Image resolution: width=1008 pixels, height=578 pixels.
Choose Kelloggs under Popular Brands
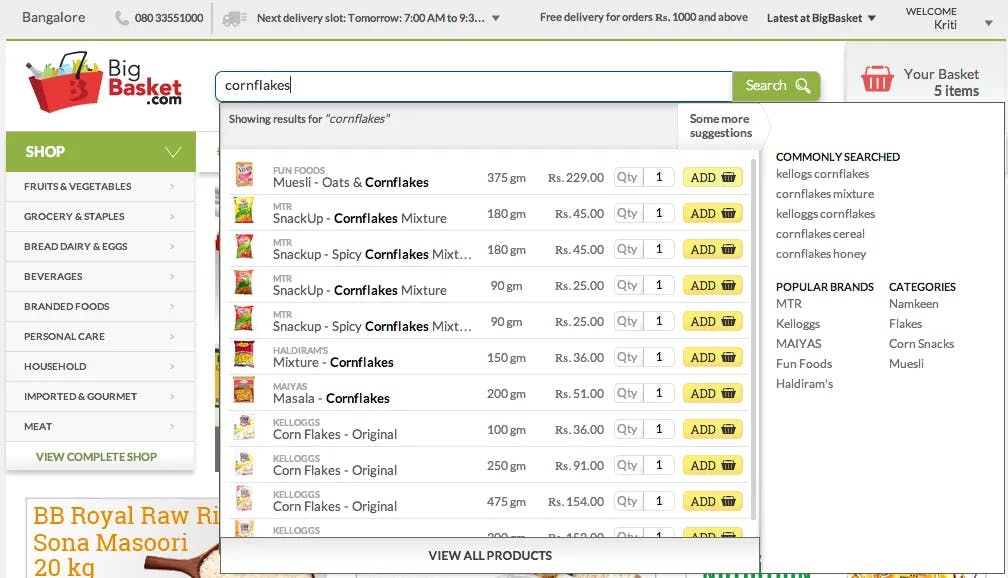798,323
